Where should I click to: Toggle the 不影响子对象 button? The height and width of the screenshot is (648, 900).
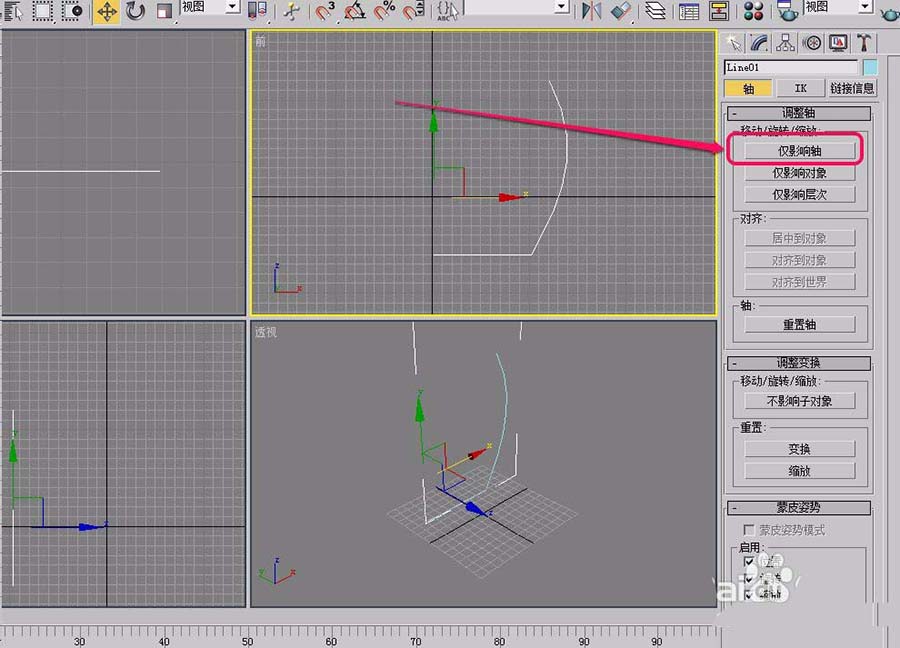(800, 401)
